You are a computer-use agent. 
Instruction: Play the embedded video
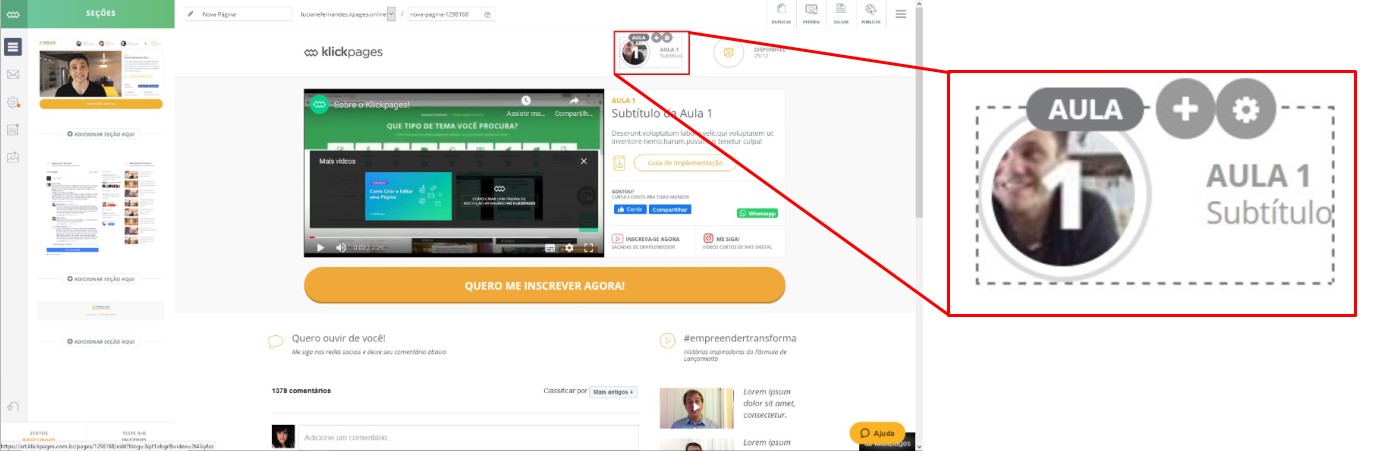click(321, 247)
